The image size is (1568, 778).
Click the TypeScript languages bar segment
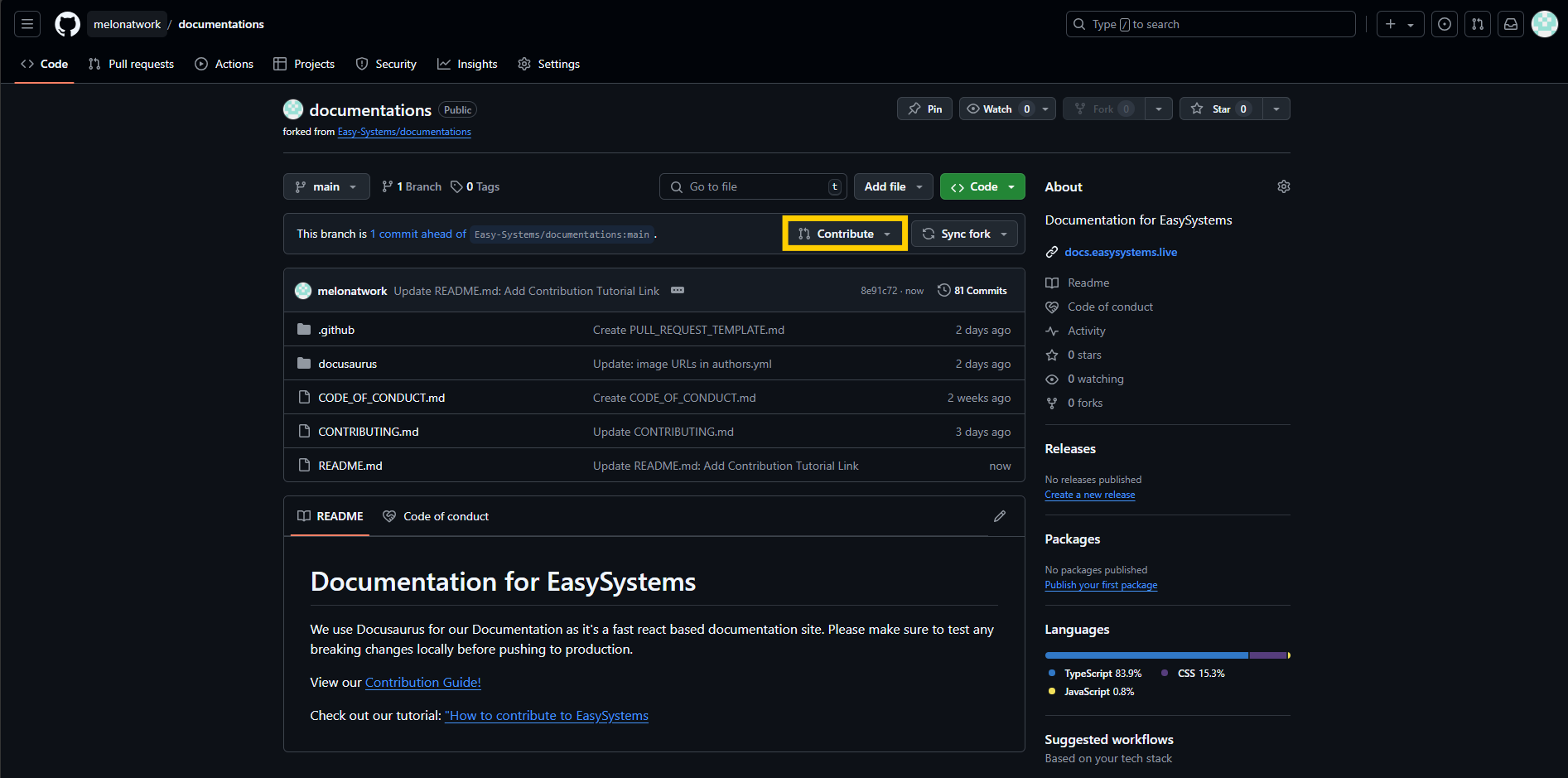[x=1146, y=655]
